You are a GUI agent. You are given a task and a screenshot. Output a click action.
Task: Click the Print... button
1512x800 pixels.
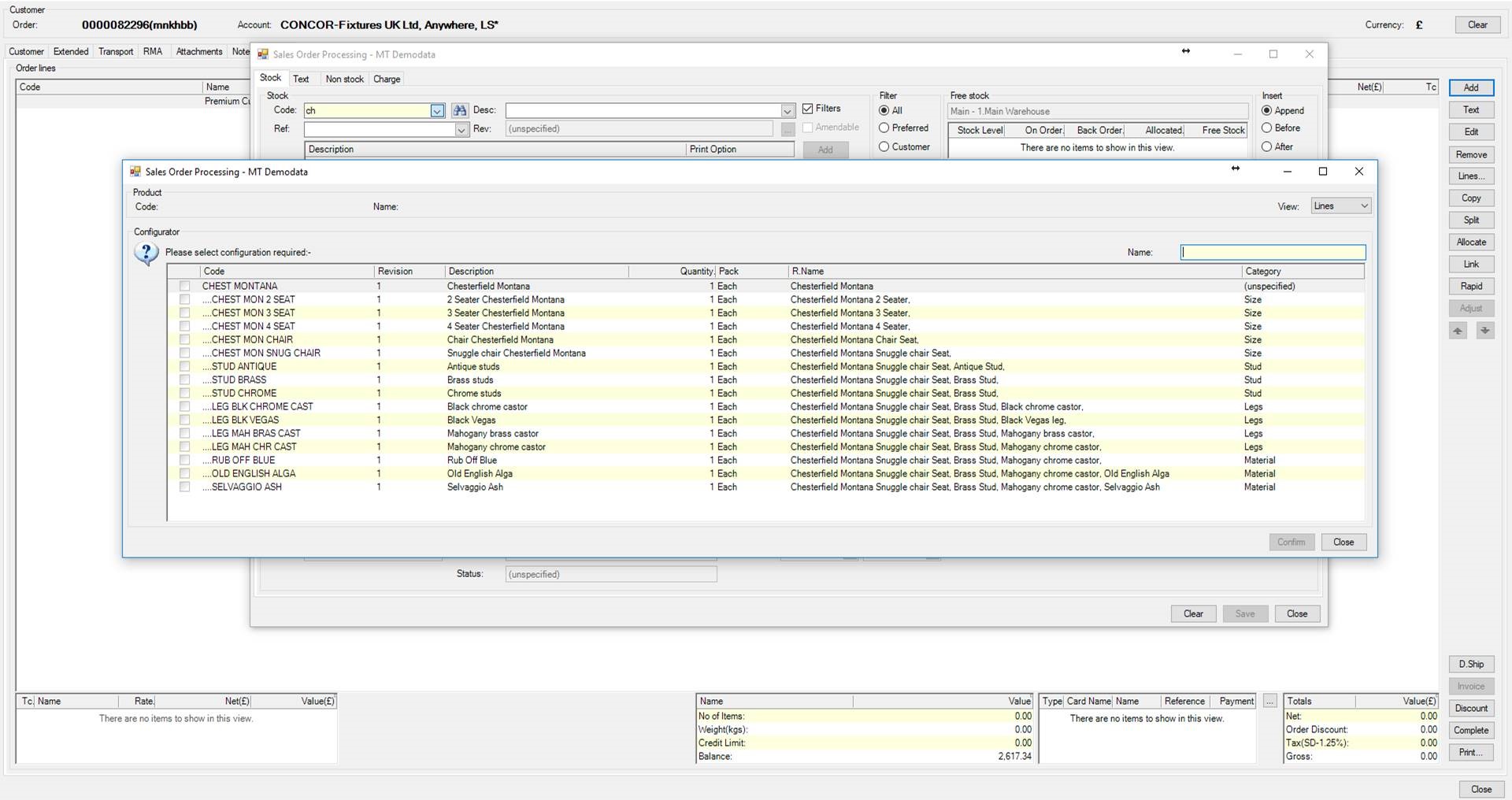pos(1471,752)
